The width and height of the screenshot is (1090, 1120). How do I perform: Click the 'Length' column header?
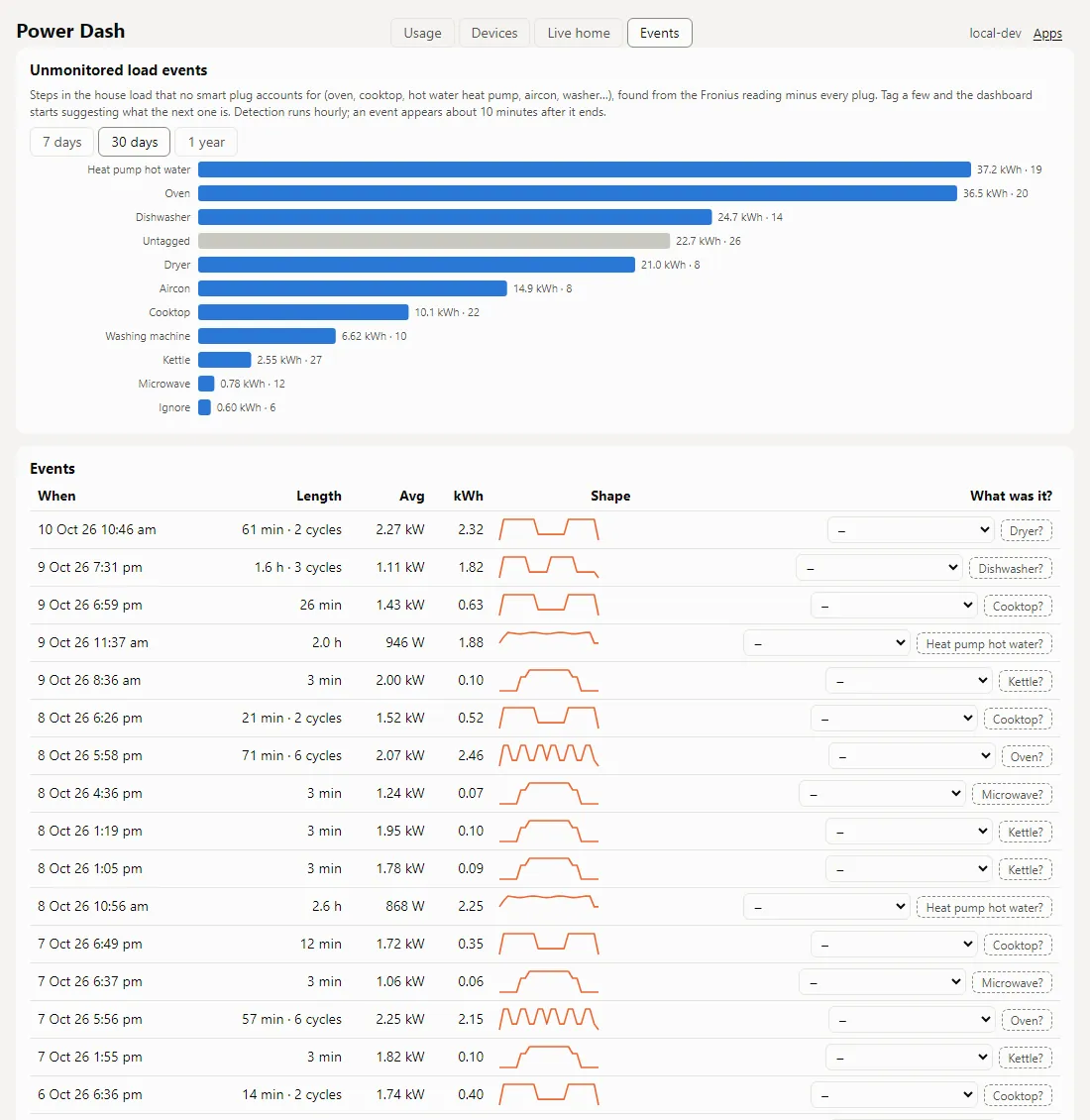[x=318, y=496]
